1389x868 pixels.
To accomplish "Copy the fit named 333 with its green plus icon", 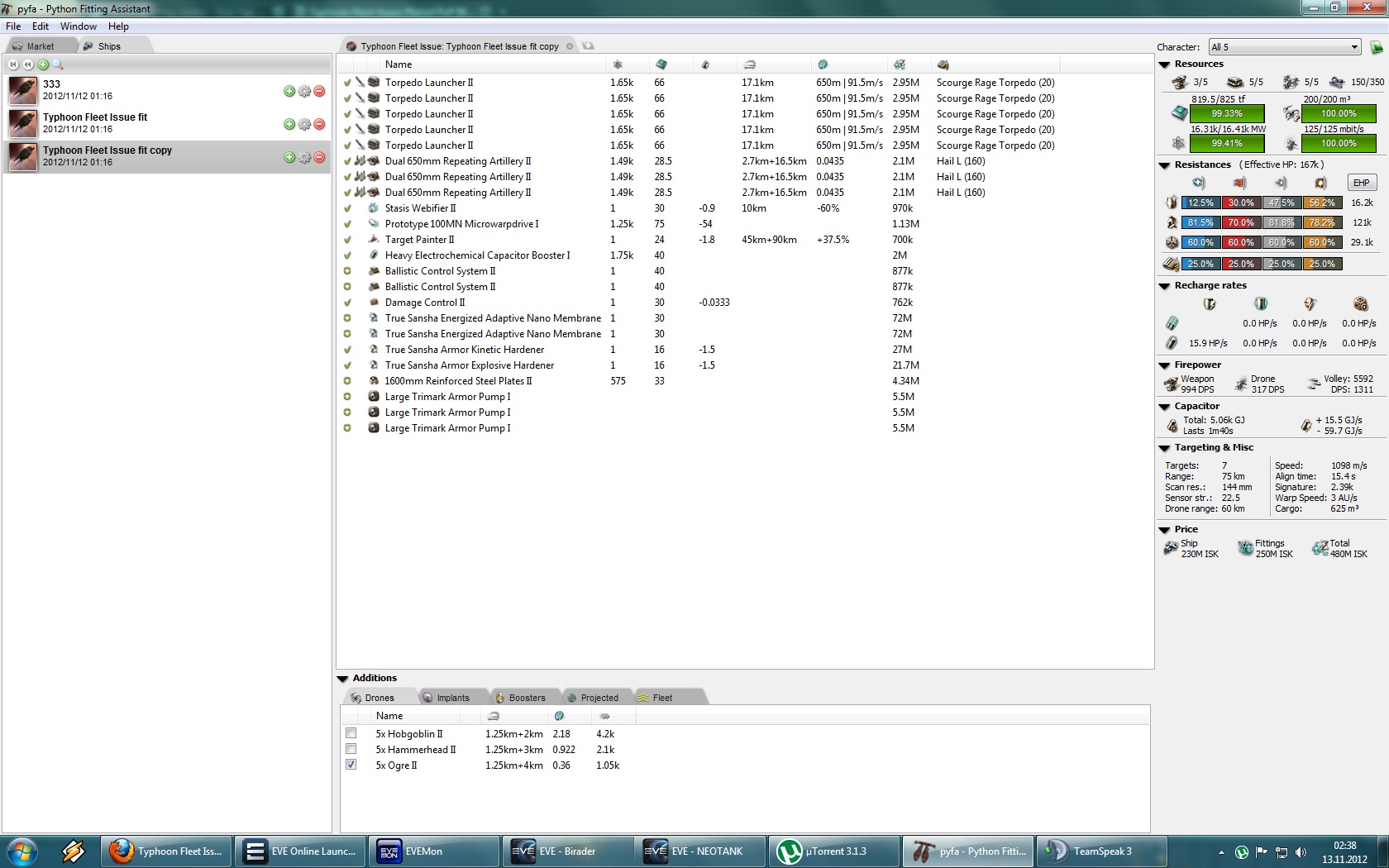I will [x=289, y=91].
